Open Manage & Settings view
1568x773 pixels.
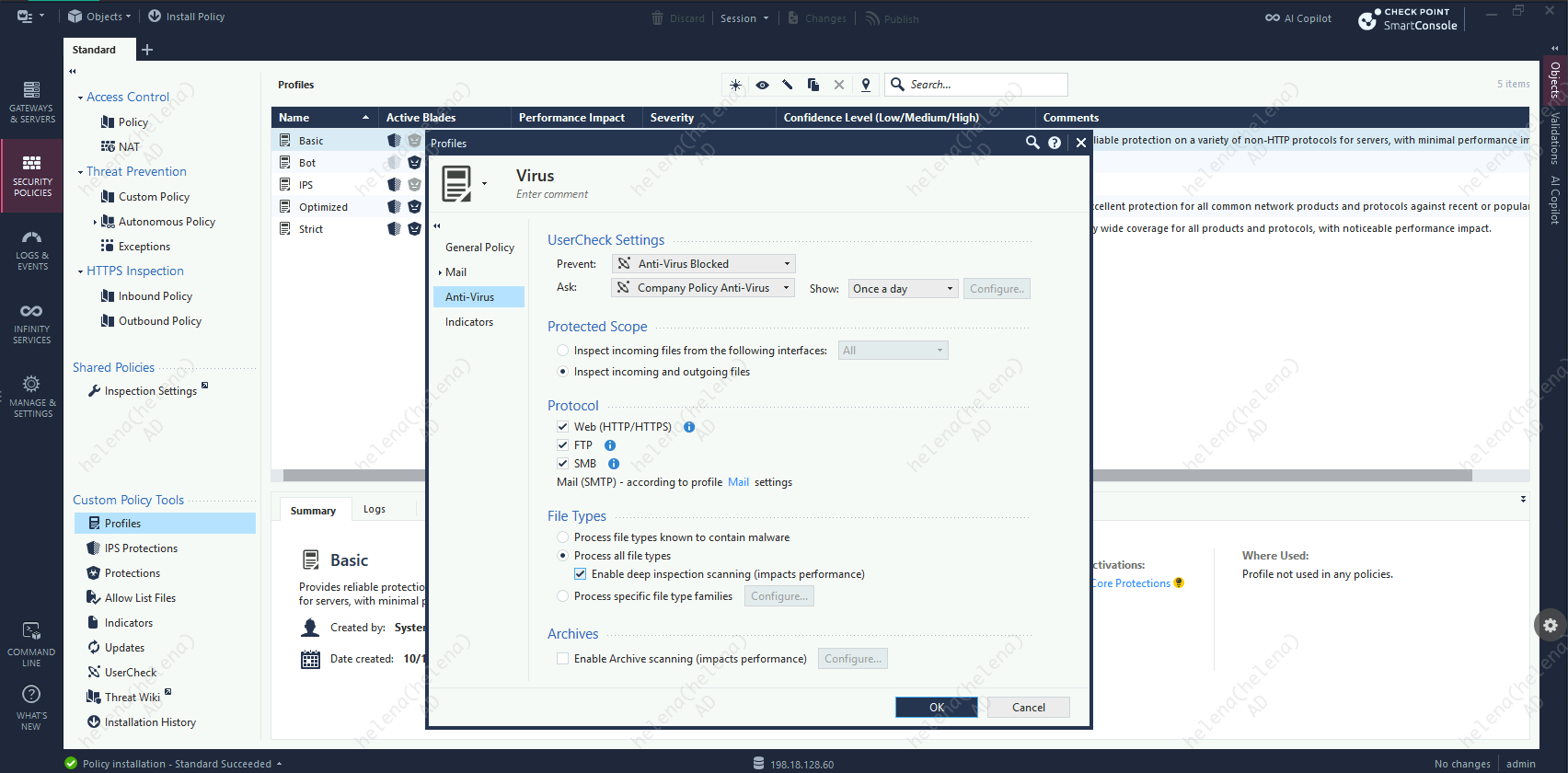tap(31, 396)
